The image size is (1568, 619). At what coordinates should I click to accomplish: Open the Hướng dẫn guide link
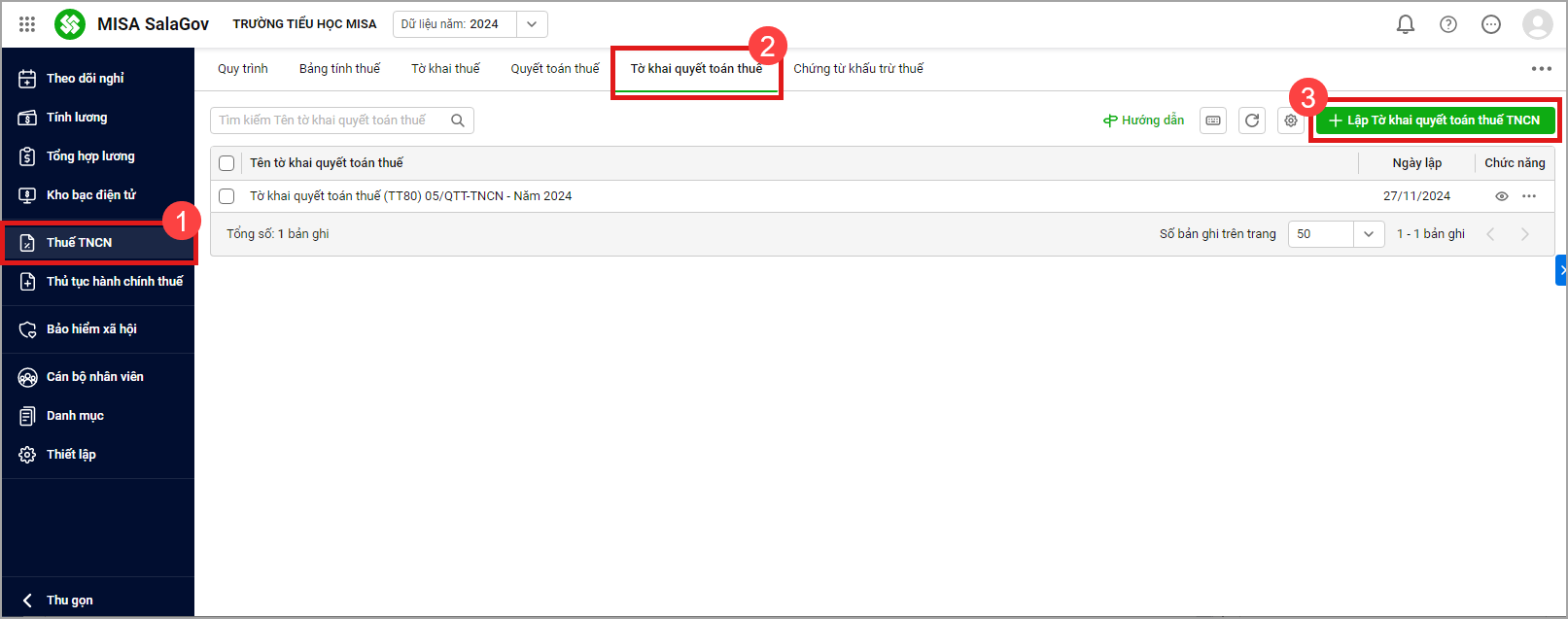click(x=1143, y=120)
